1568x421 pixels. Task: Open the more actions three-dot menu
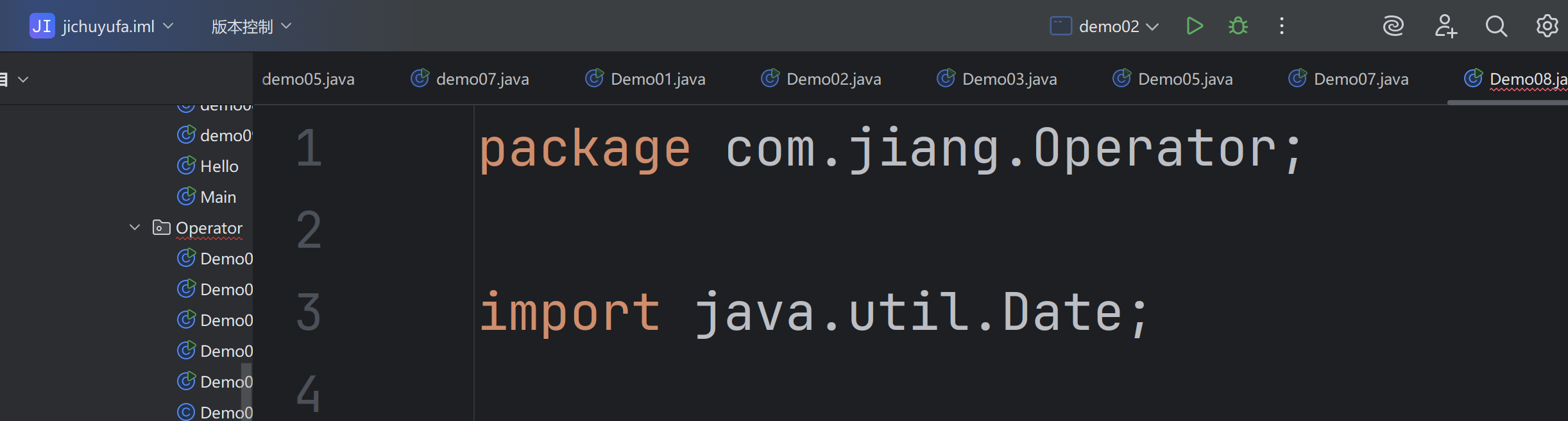click(x=1282, y=26)
